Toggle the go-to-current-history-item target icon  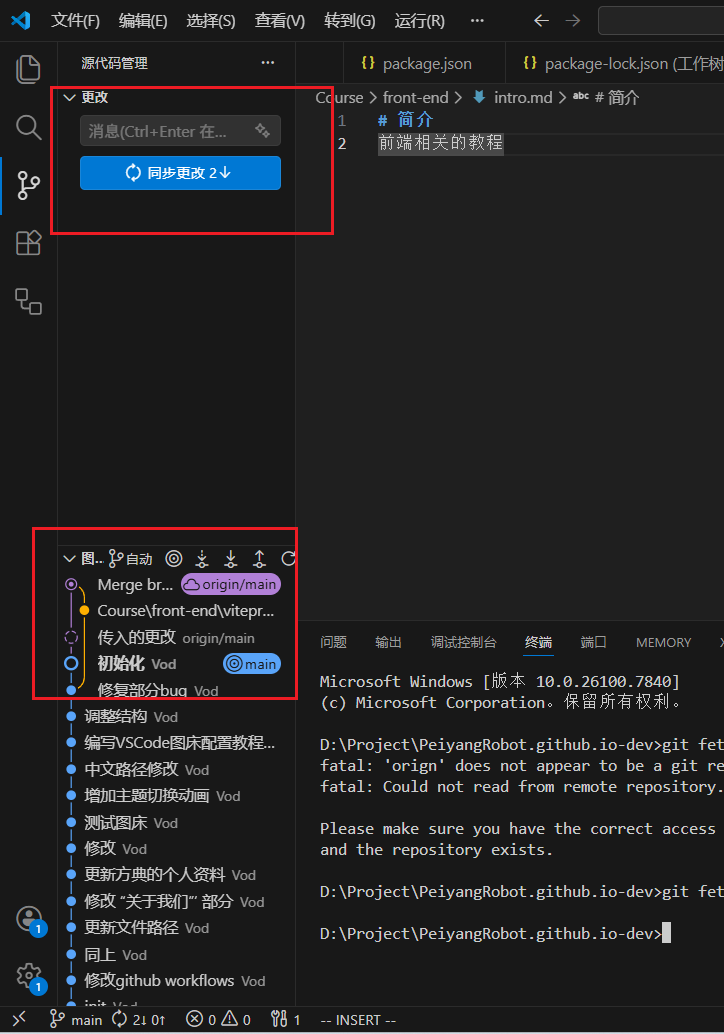pos(173,559)
